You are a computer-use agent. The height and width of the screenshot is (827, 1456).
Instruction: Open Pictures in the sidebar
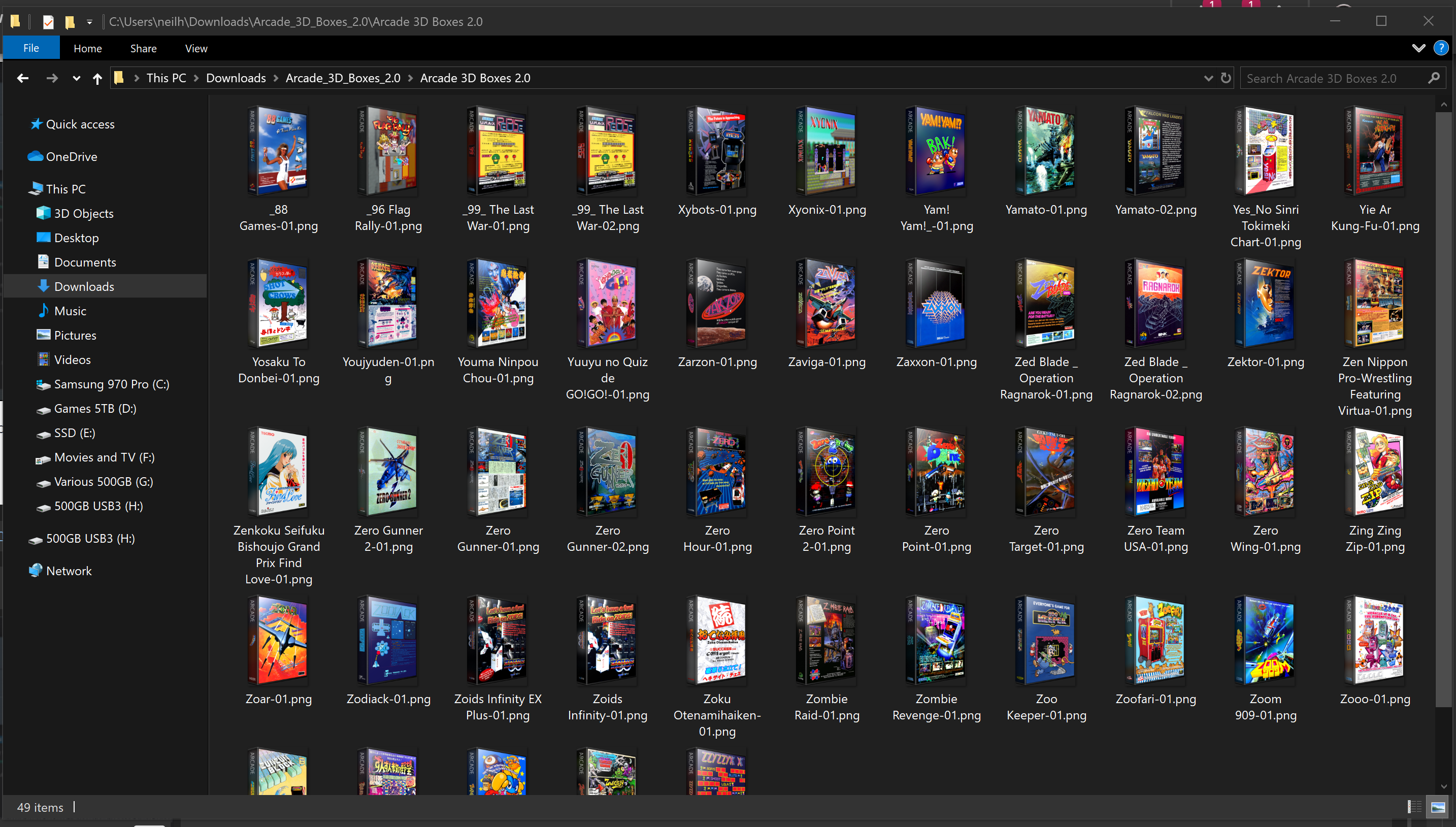click(x=67, y=335)
